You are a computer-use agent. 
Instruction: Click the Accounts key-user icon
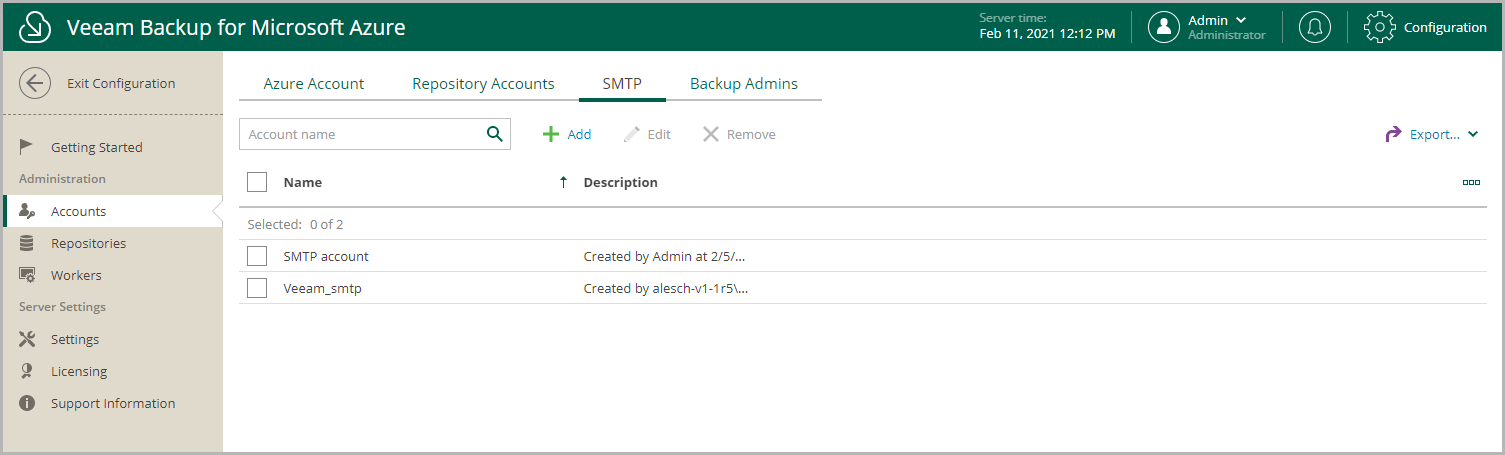[x=28, y=211]
